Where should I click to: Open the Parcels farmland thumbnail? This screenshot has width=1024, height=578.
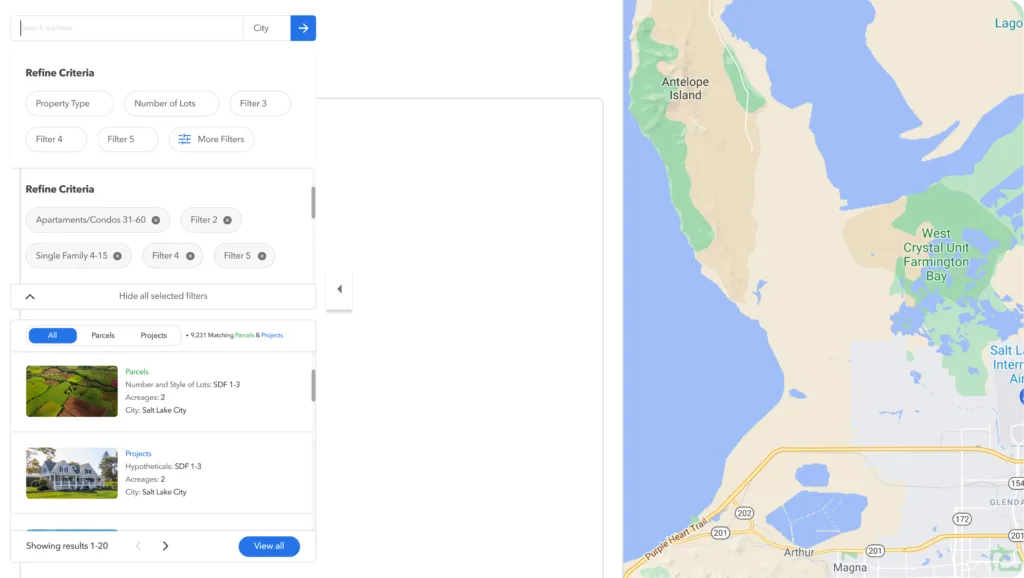(x=72, y=391)
